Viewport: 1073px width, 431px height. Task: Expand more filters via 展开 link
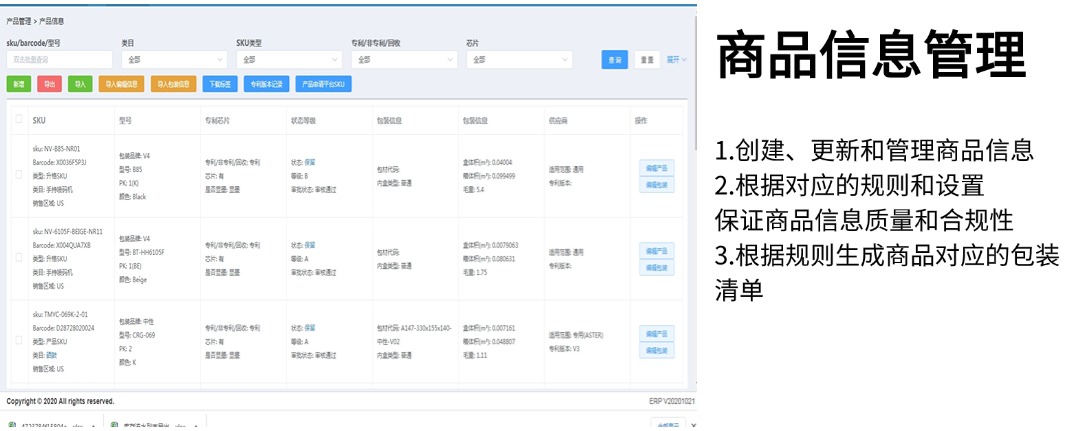tap(677, 60)
